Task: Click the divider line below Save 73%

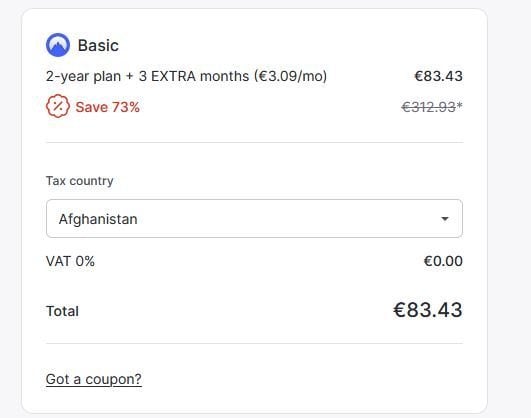Action: pyautogui.click(x=254, y=143)
